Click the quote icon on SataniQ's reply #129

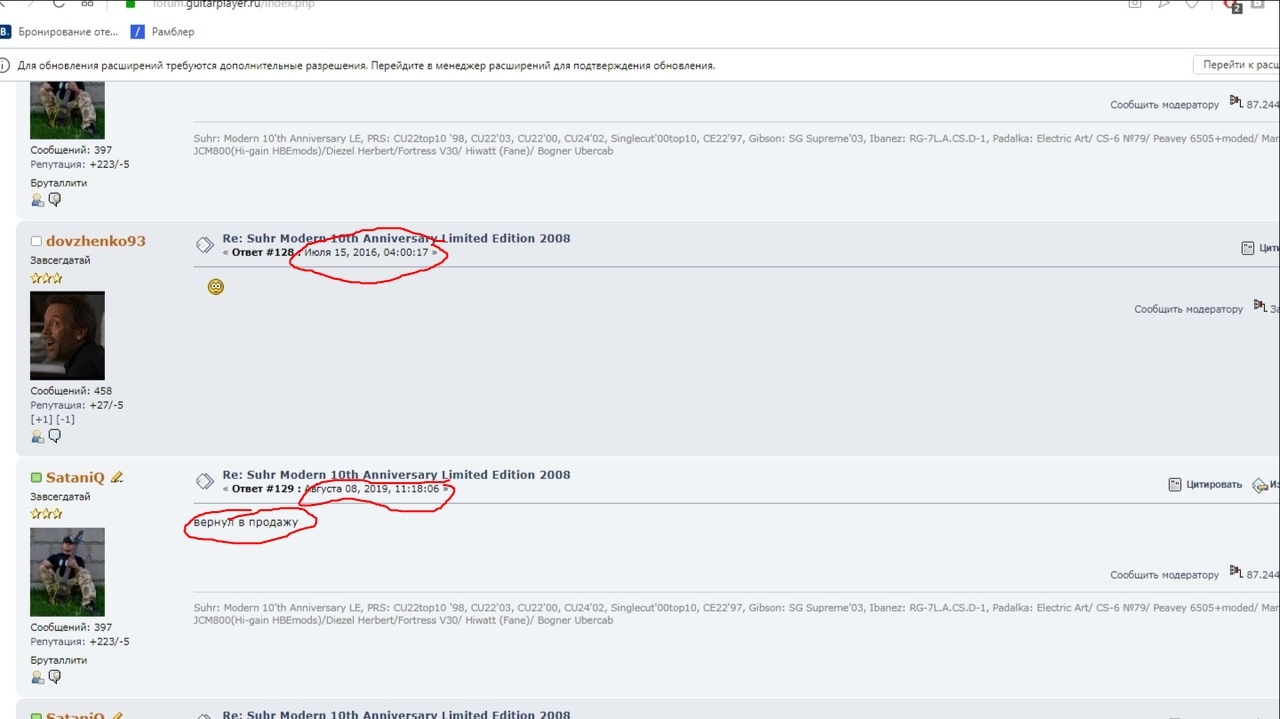(1175, 485)
